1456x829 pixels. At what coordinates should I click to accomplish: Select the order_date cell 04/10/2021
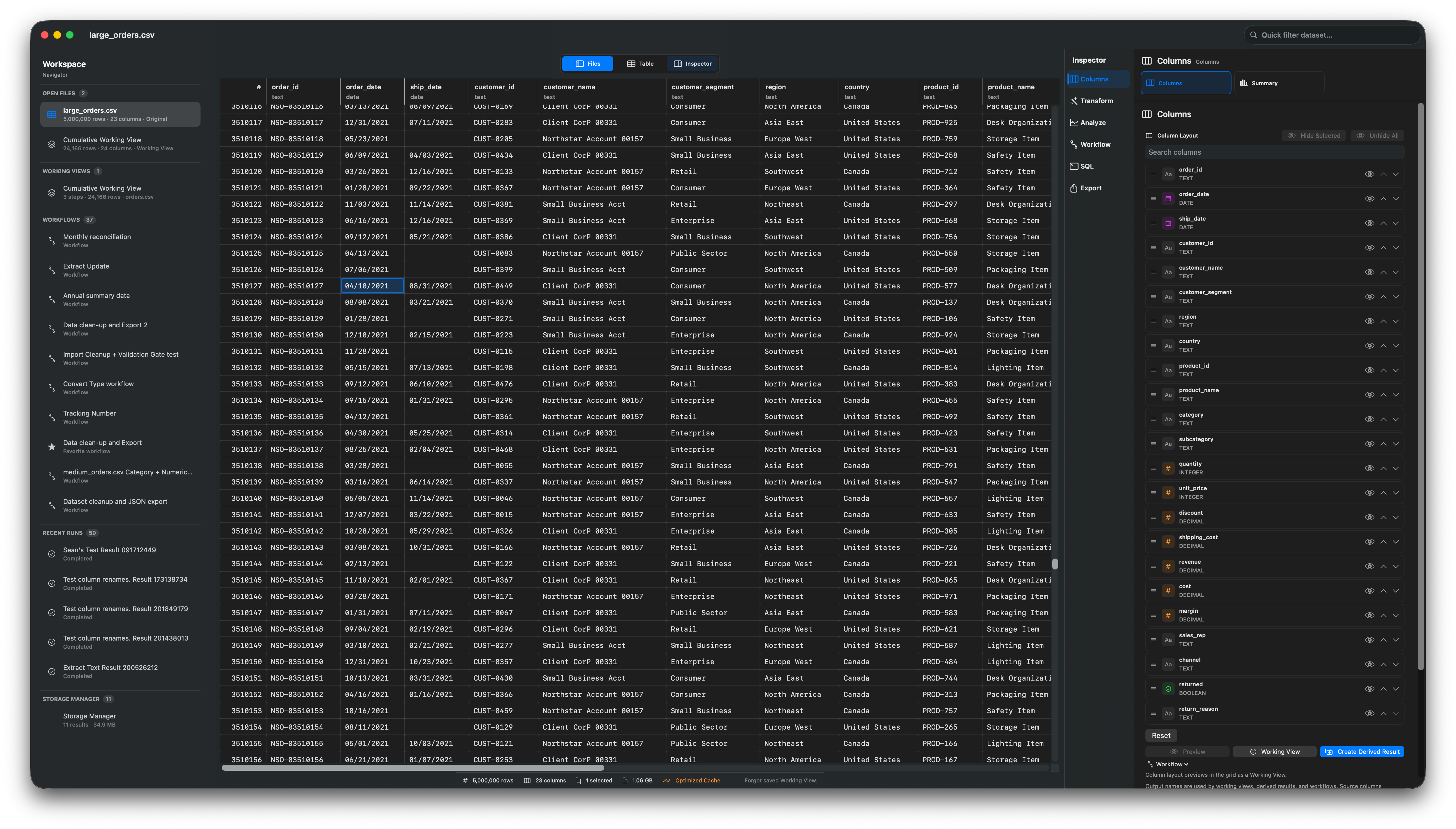tap(372, 286)
